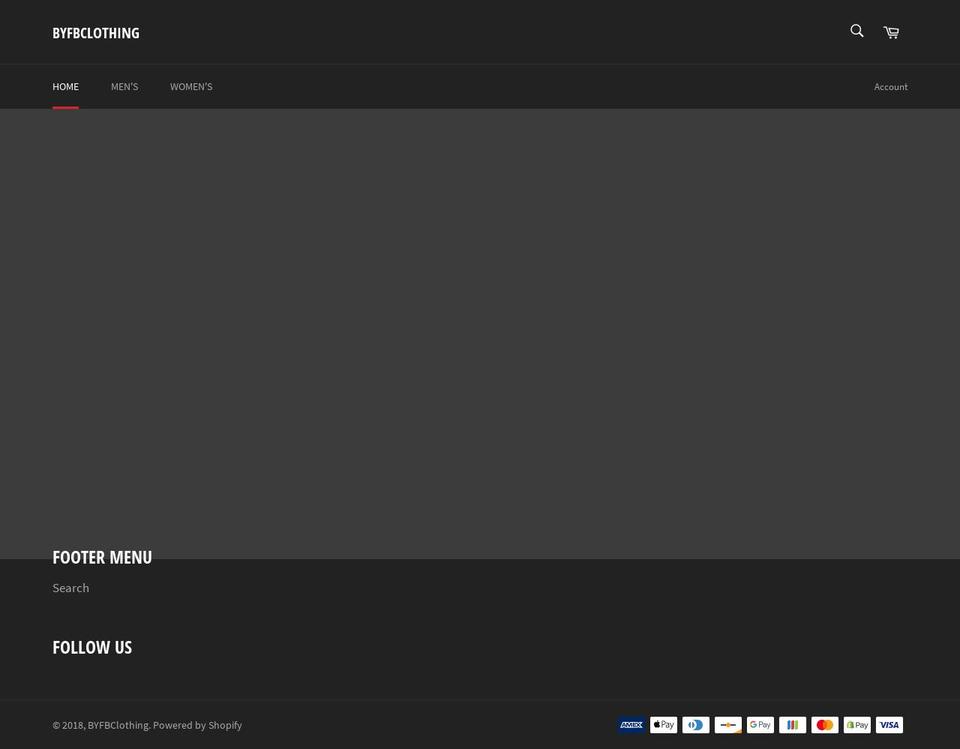960x749 pixels.
Task: Click the American Express payment icon
Action: [631, 725]
